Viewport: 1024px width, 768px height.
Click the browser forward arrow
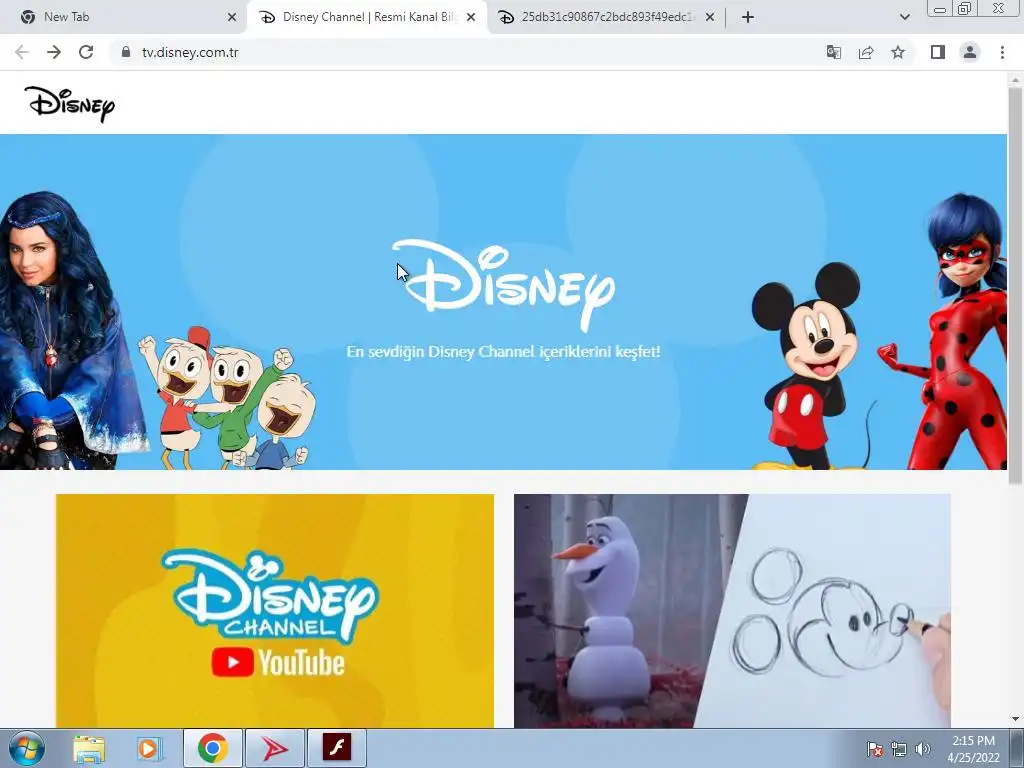coord(54,52)
